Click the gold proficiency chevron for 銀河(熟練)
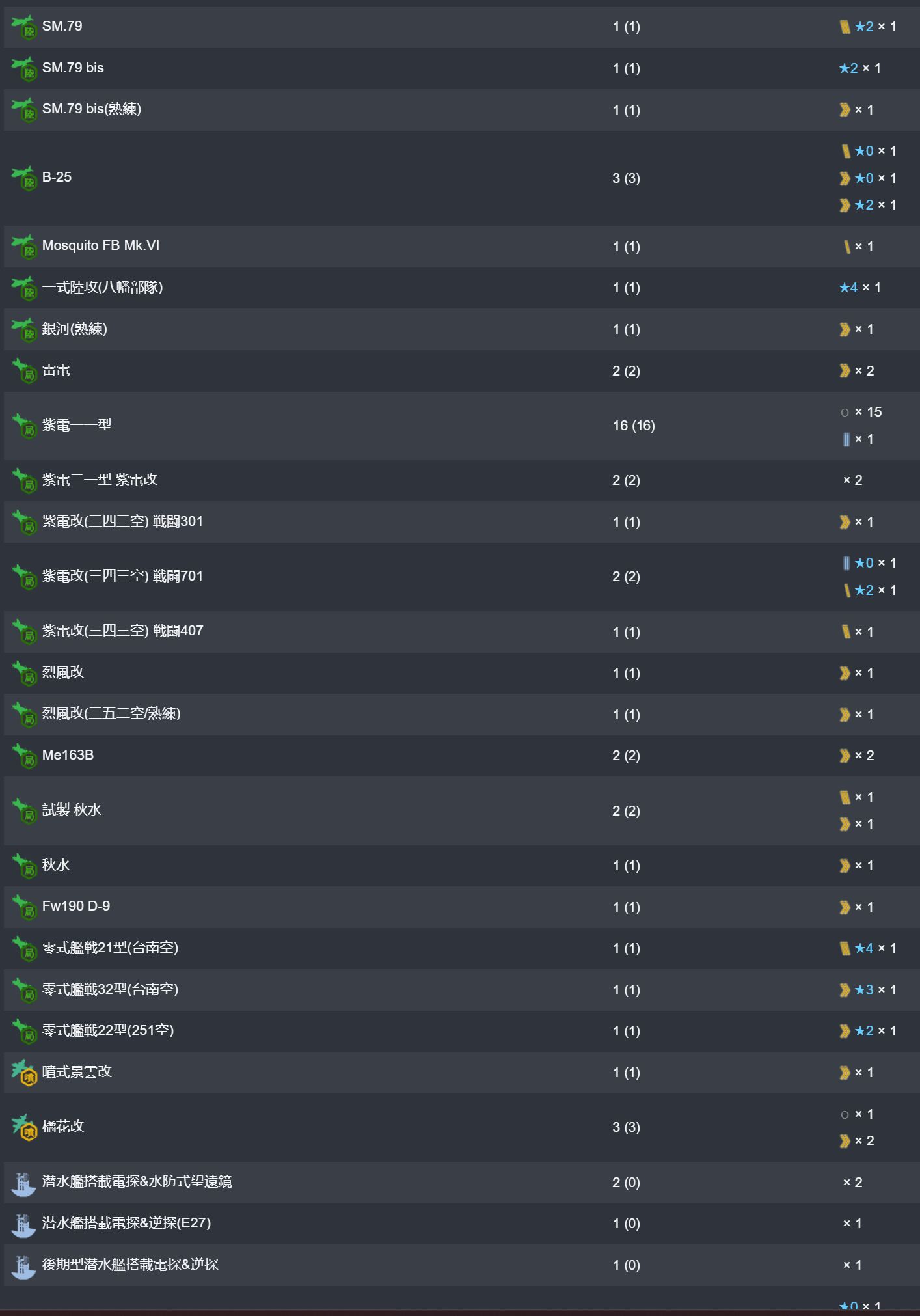Screen dimensions: 920x1316 [x=845, y=329]
